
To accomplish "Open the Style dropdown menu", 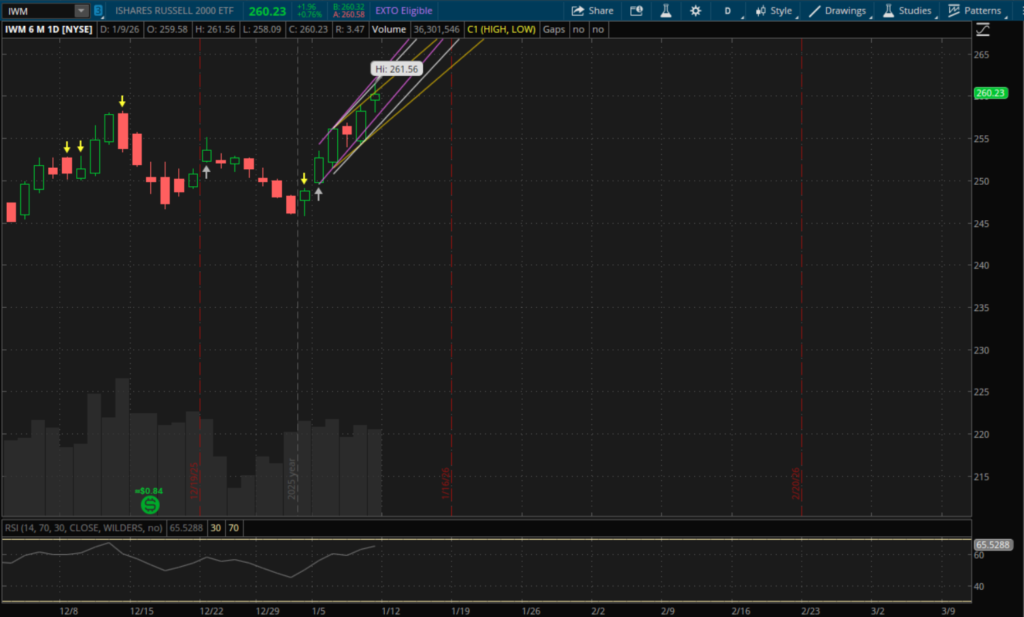I will coord(774,10).
